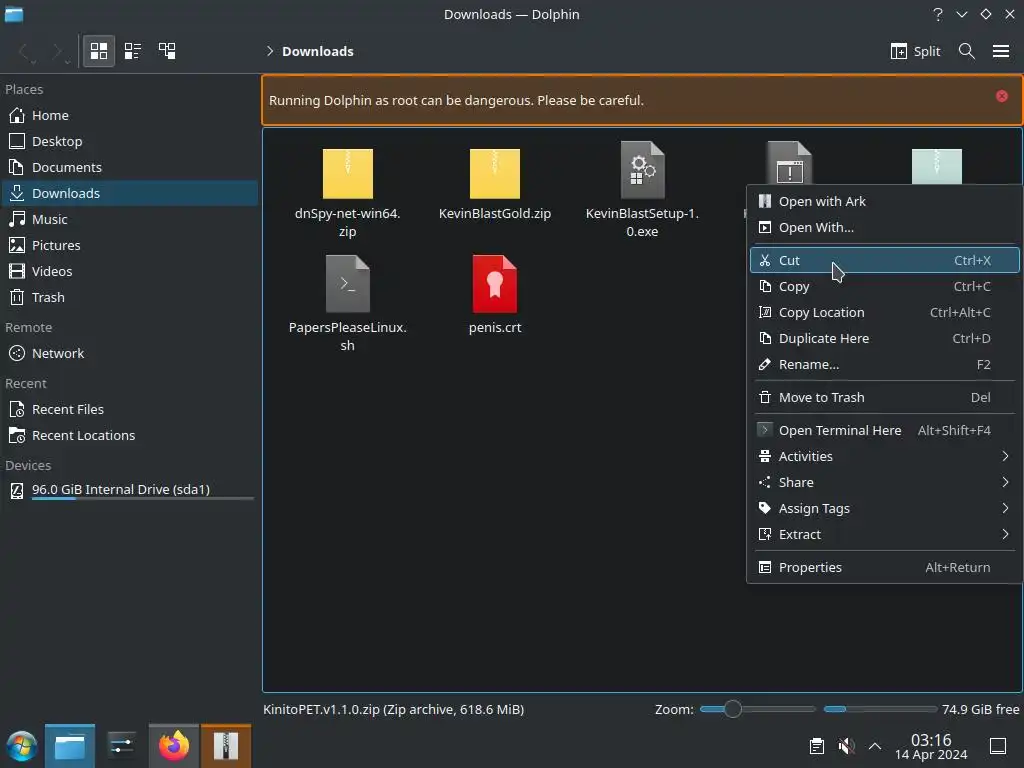Select Copy from context menu

coord(884,286)
